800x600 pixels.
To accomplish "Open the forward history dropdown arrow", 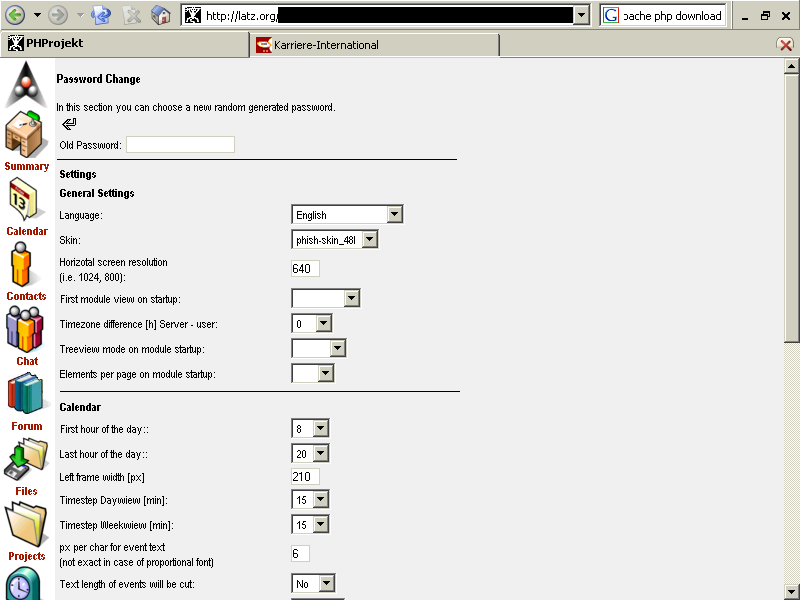I will [80, 15].
